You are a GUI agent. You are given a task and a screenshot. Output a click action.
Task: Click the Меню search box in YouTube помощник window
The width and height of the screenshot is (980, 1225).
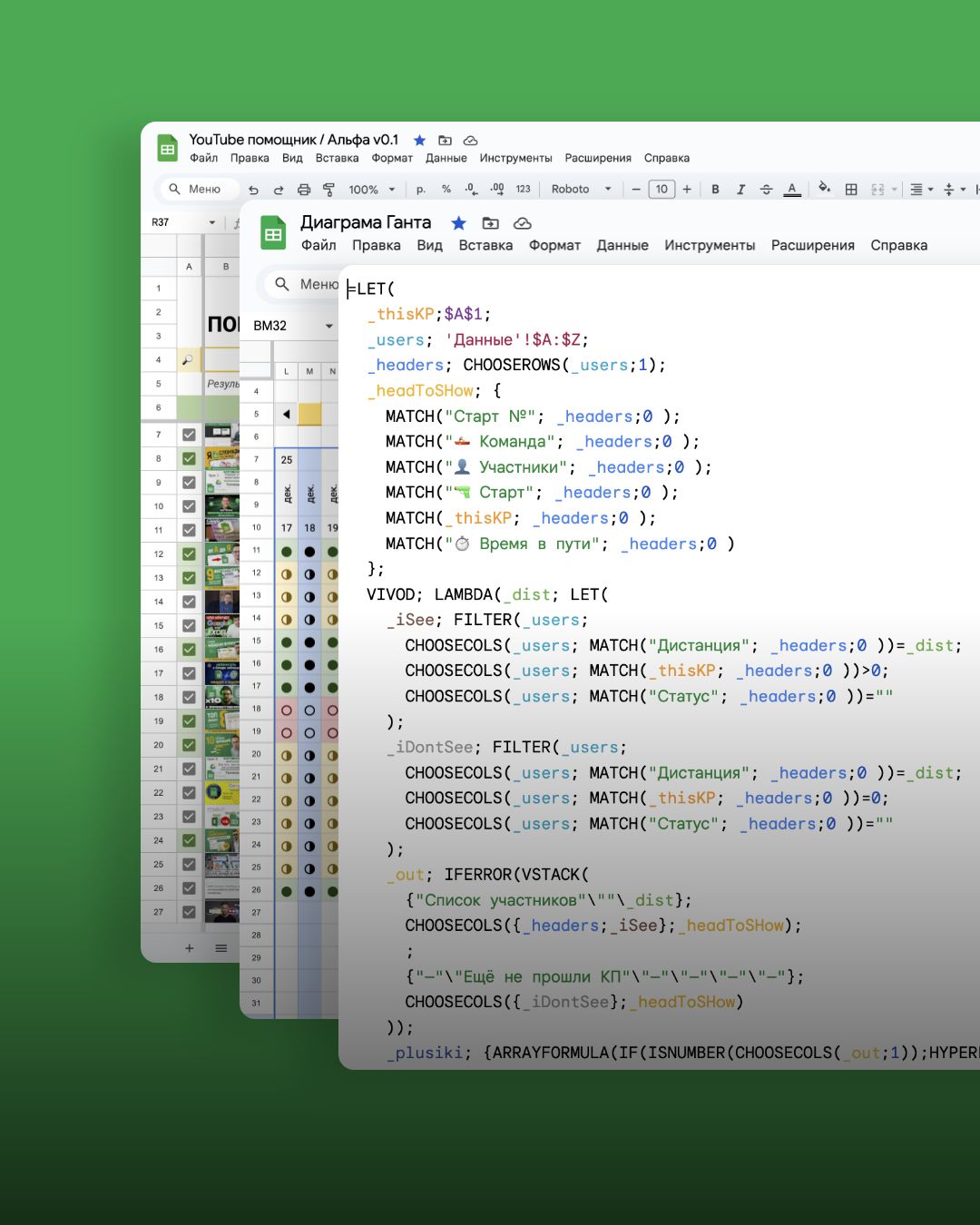(199, 189)
